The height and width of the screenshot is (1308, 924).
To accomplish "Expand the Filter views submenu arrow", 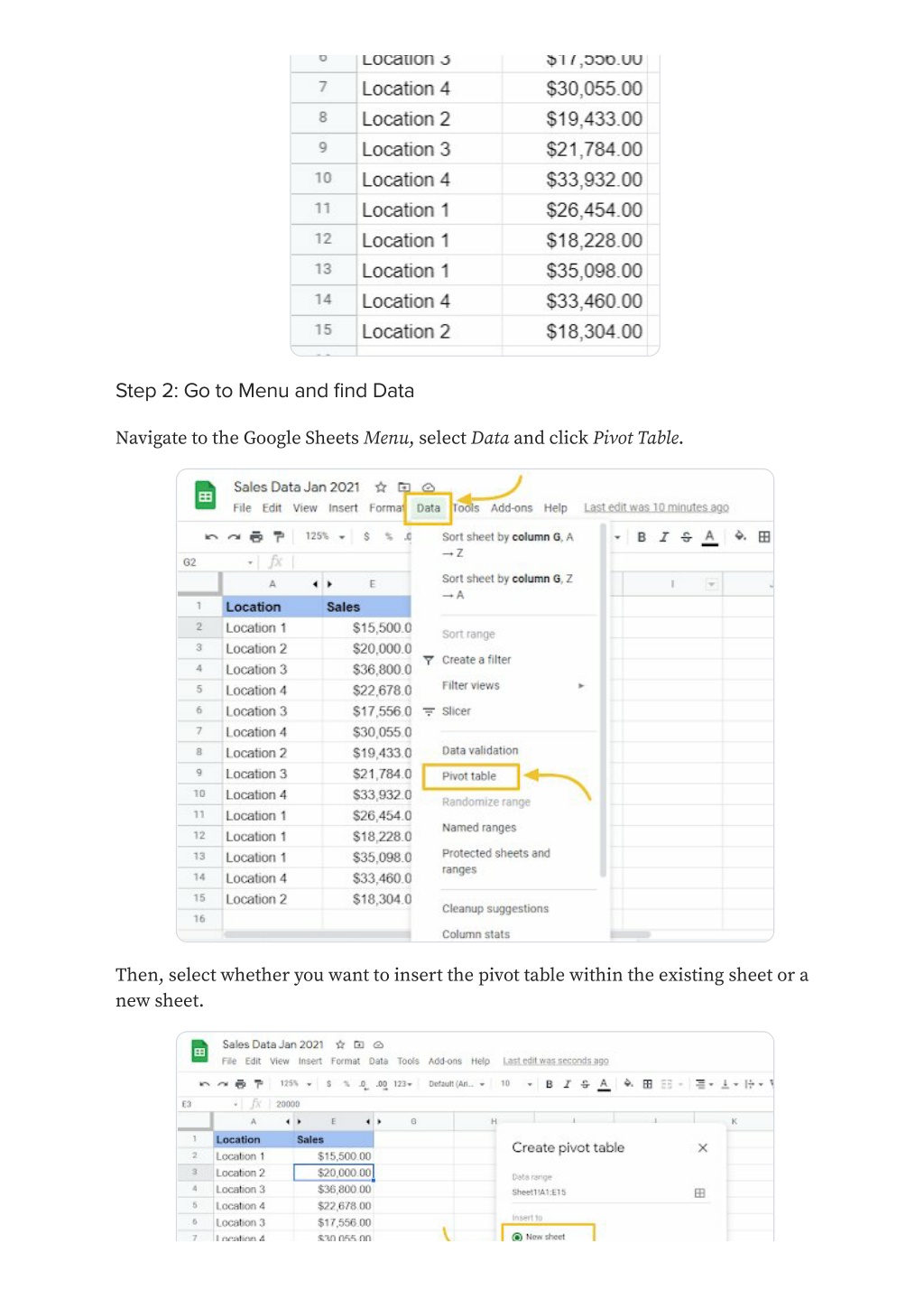I will coord(581,686).
